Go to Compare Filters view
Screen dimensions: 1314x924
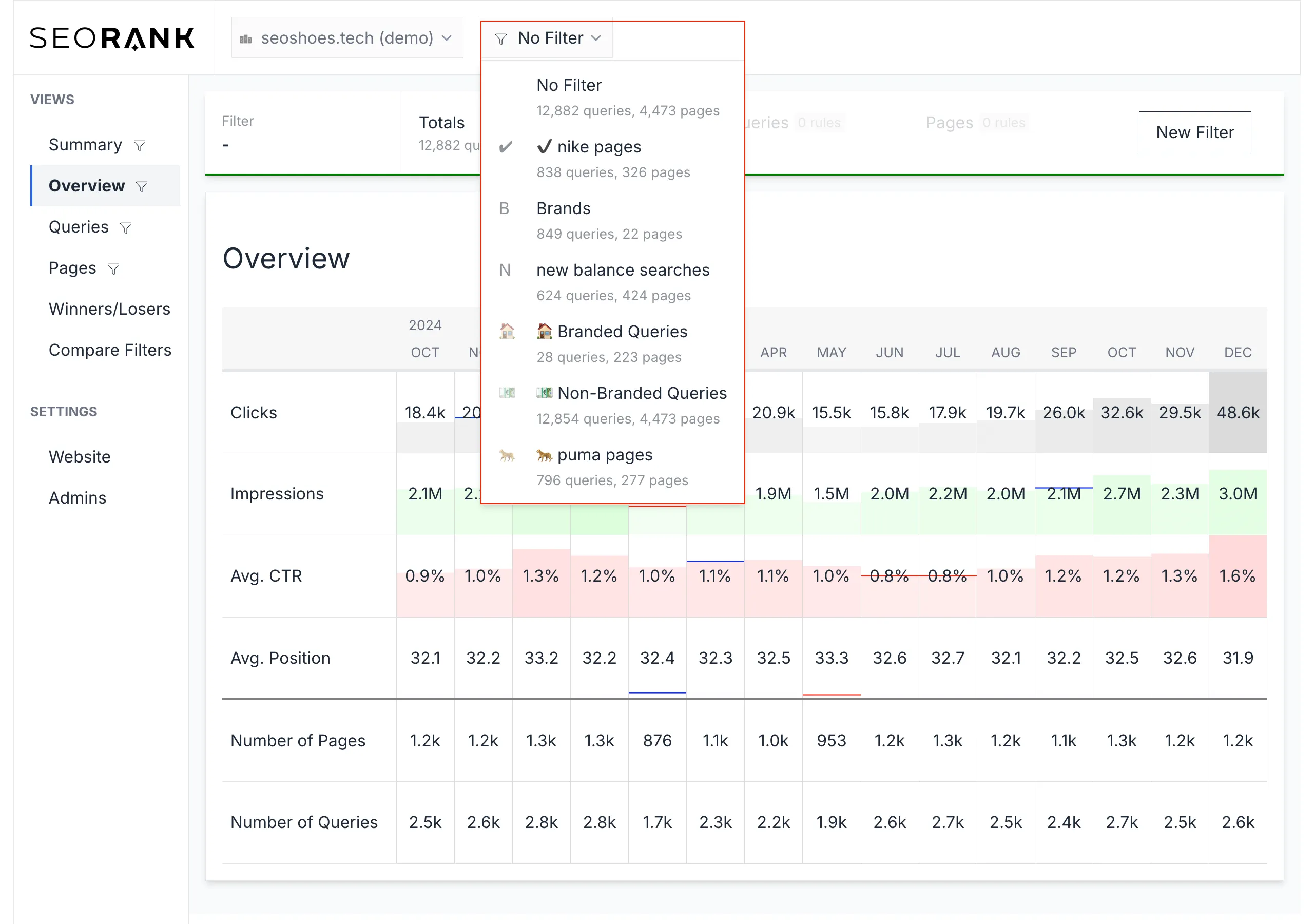110,351
